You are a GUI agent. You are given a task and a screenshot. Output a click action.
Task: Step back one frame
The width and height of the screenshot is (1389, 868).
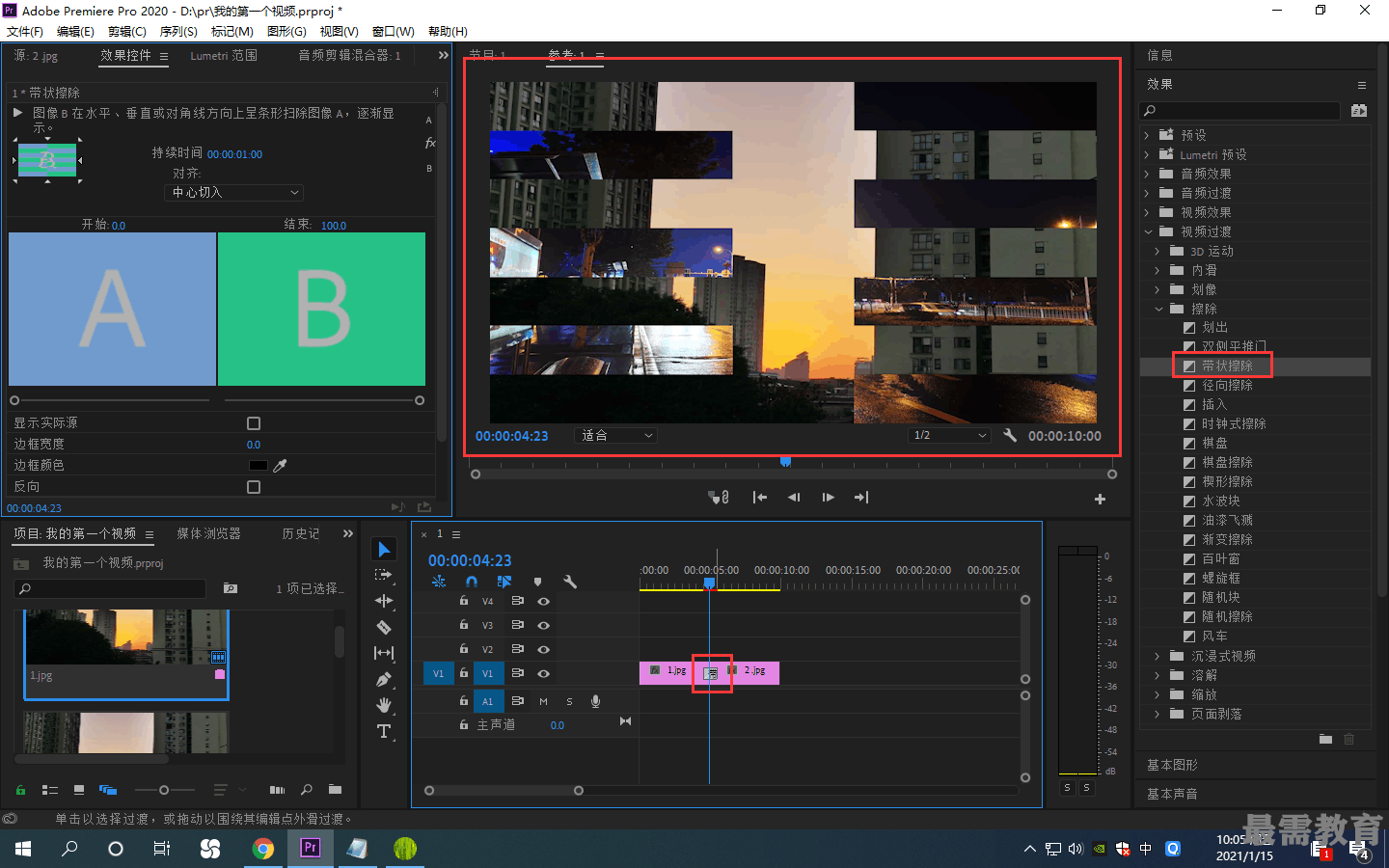794,498
